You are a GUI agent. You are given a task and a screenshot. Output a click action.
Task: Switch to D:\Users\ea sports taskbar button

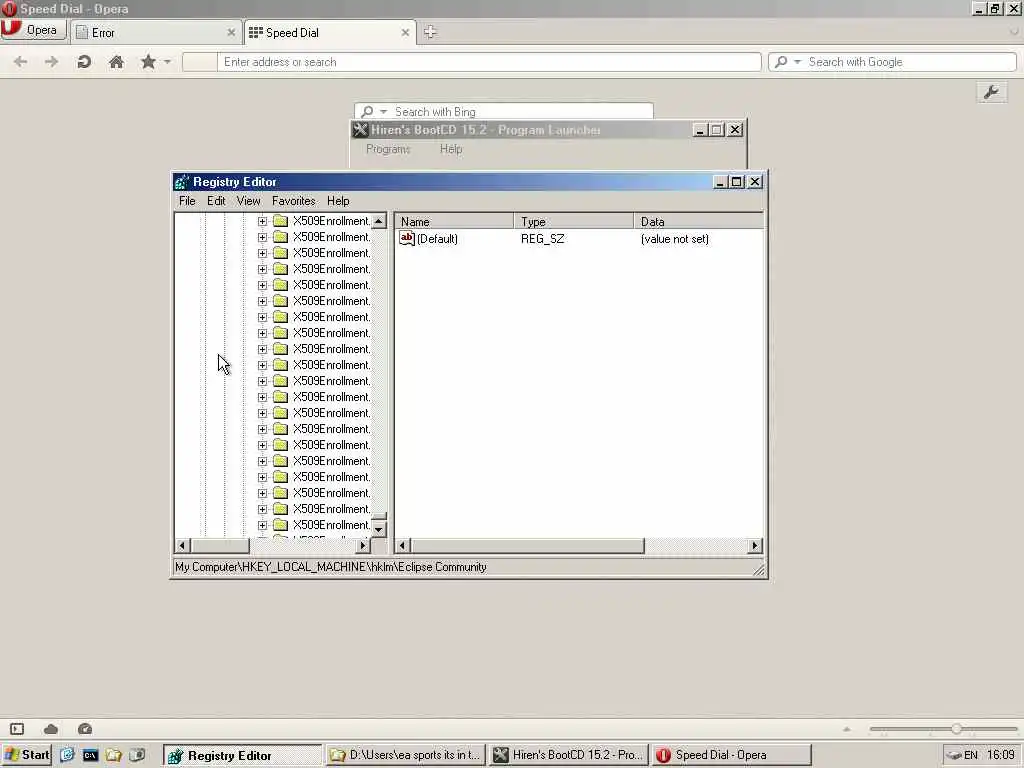coord(406,755)
